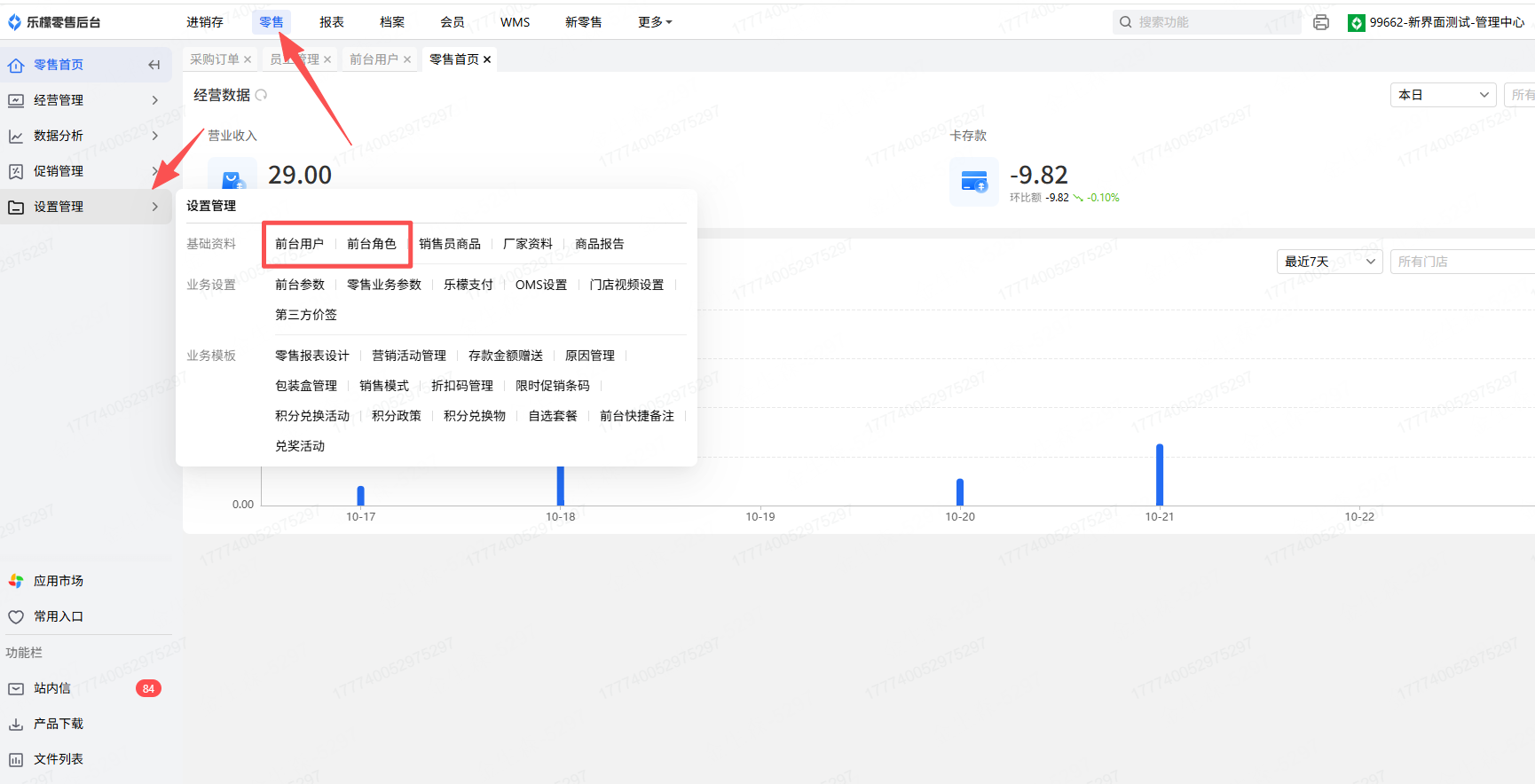
Task: Collapse the sidebar with the fold icon
Action: (154, 65)
